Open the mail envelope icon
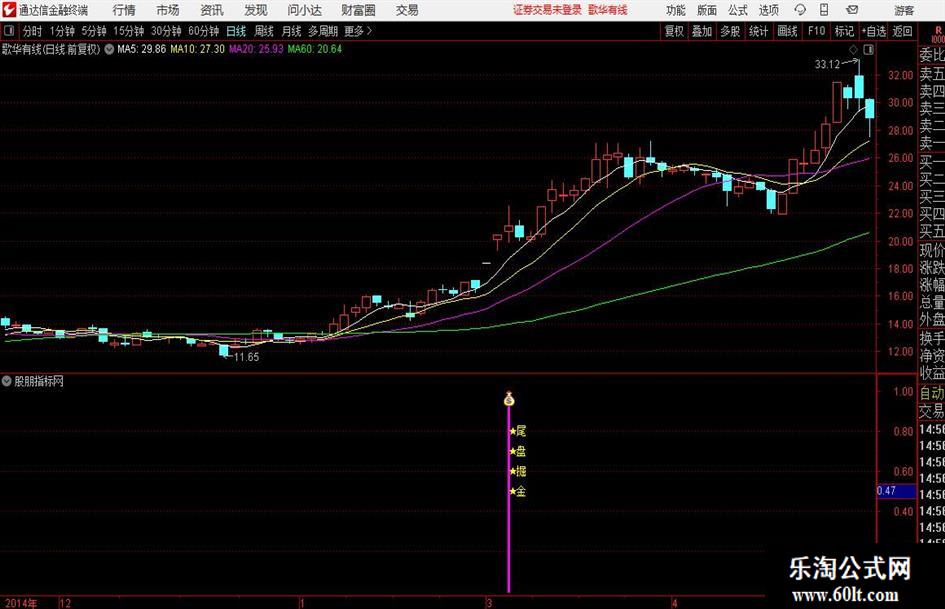The image size is (945, 609). pyautogui.click(x=852, y=10)
